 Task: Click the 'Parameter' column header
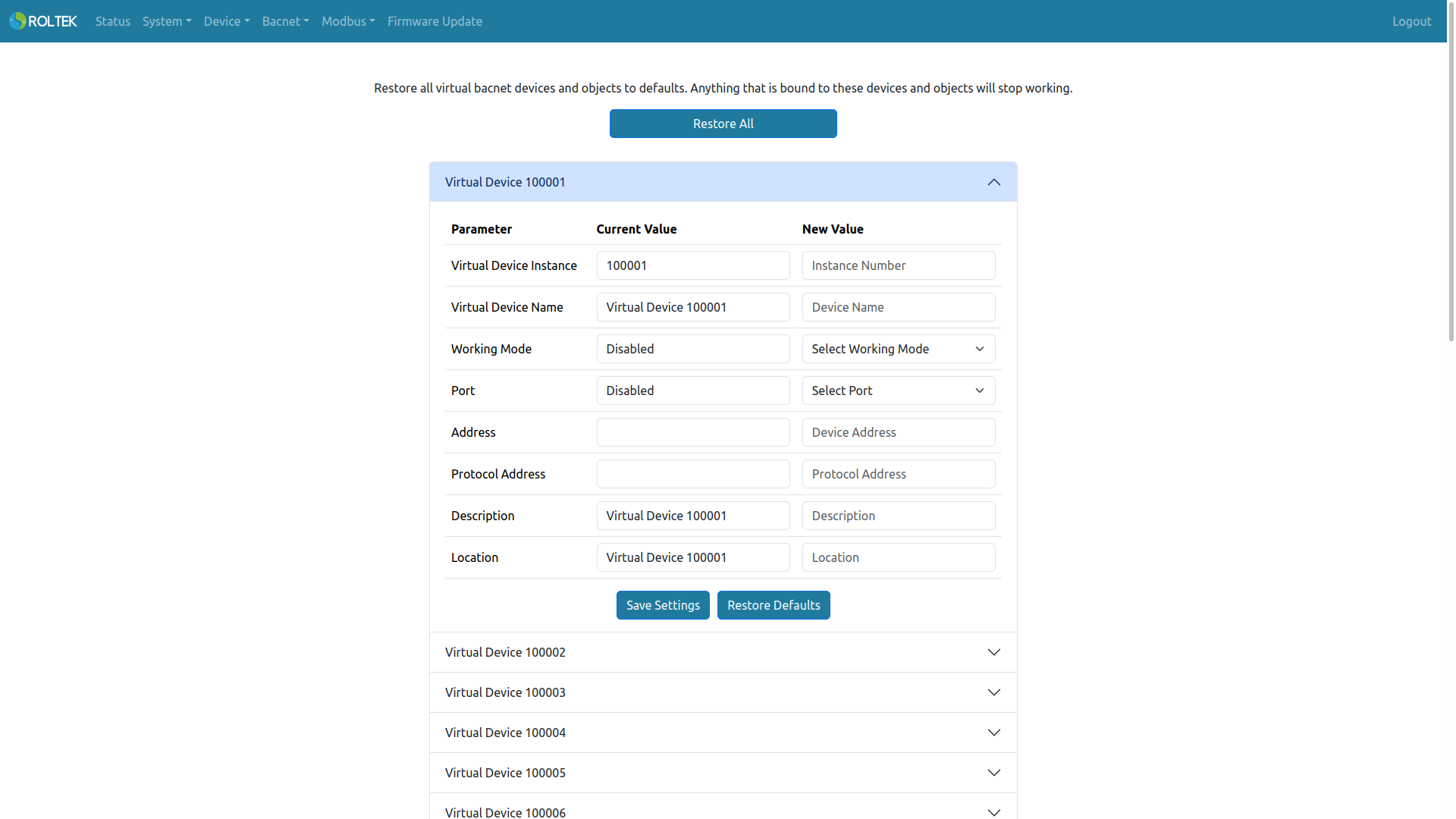pos(482,229)
